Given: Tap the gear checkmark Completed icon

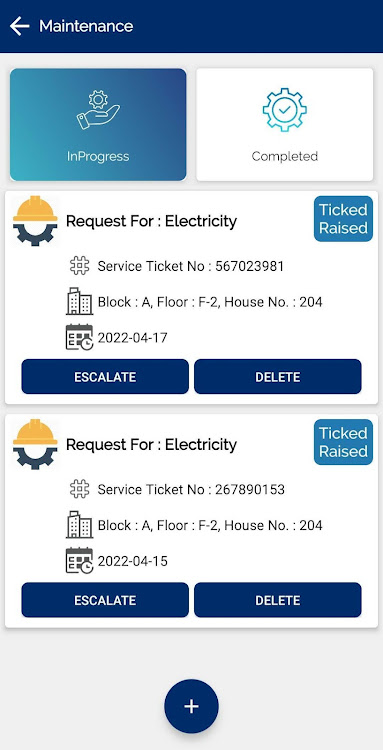Looking at the screenshot, I should click(x=285, y=110).
